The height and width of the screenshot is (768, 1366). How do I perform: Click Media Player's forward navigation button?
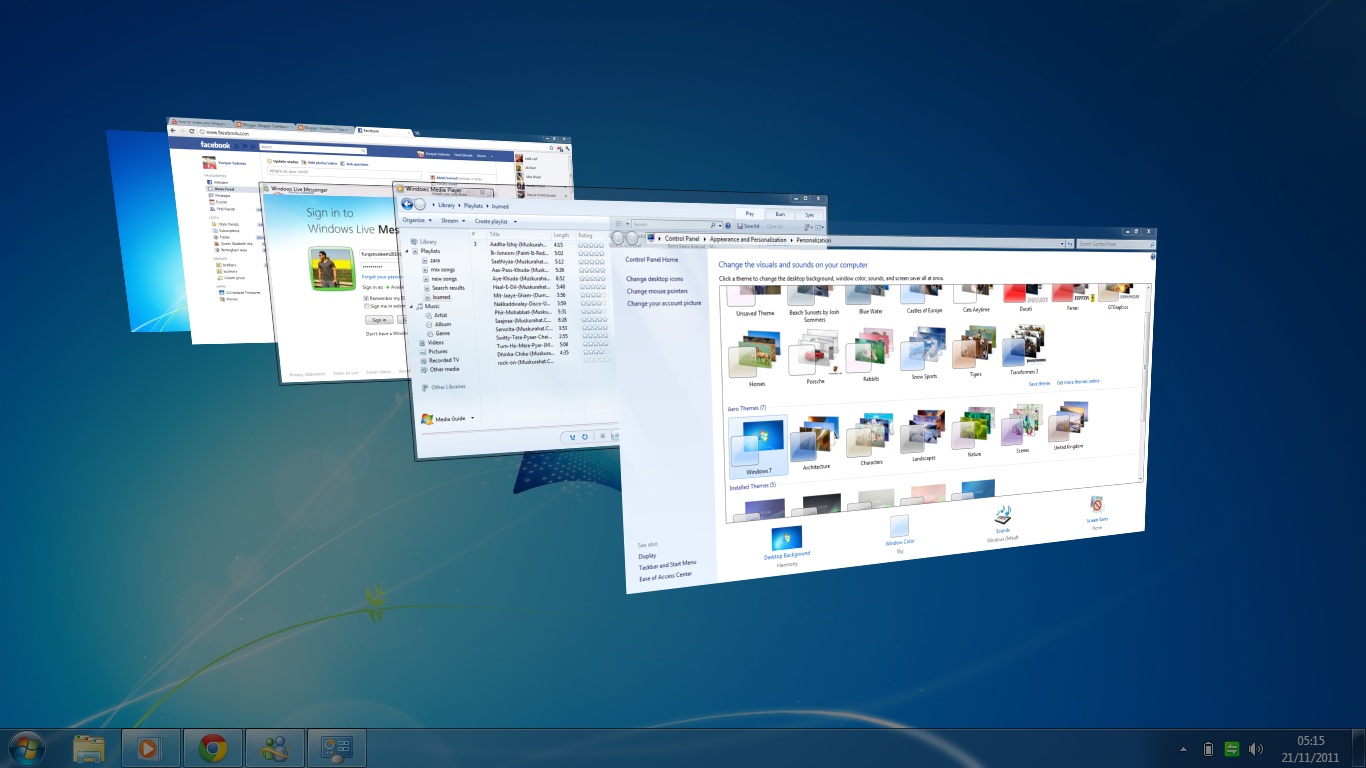[420, 205]
